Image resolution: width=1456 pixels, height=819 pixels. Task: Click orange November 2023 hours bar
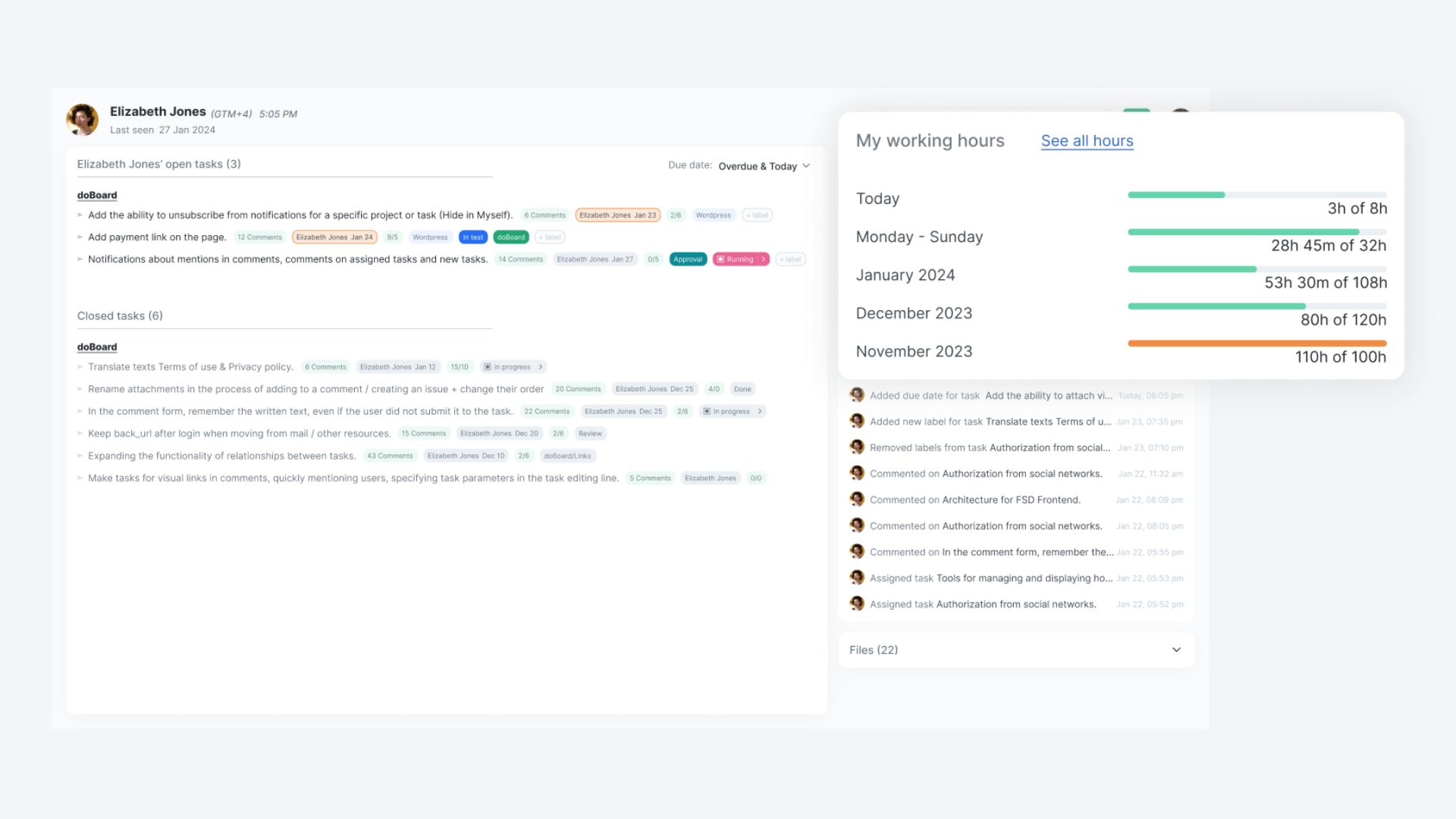[x=1257, y=344]
